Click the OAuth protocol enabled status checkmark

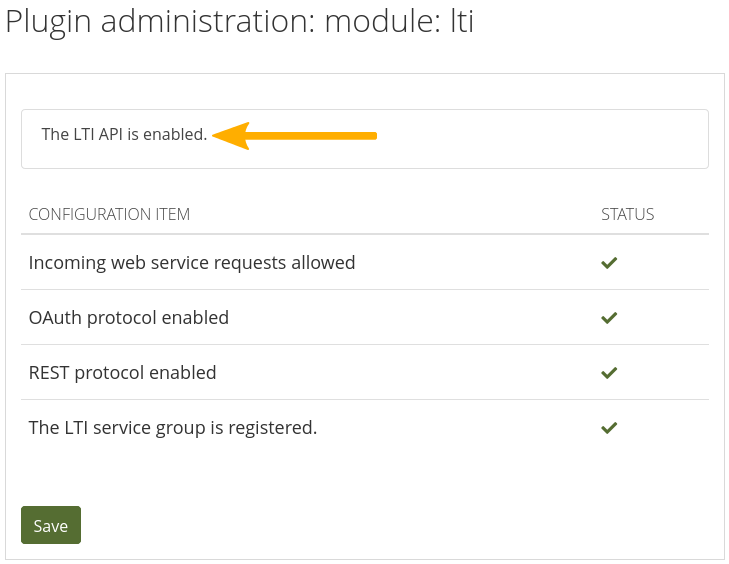tap(608, 318)
